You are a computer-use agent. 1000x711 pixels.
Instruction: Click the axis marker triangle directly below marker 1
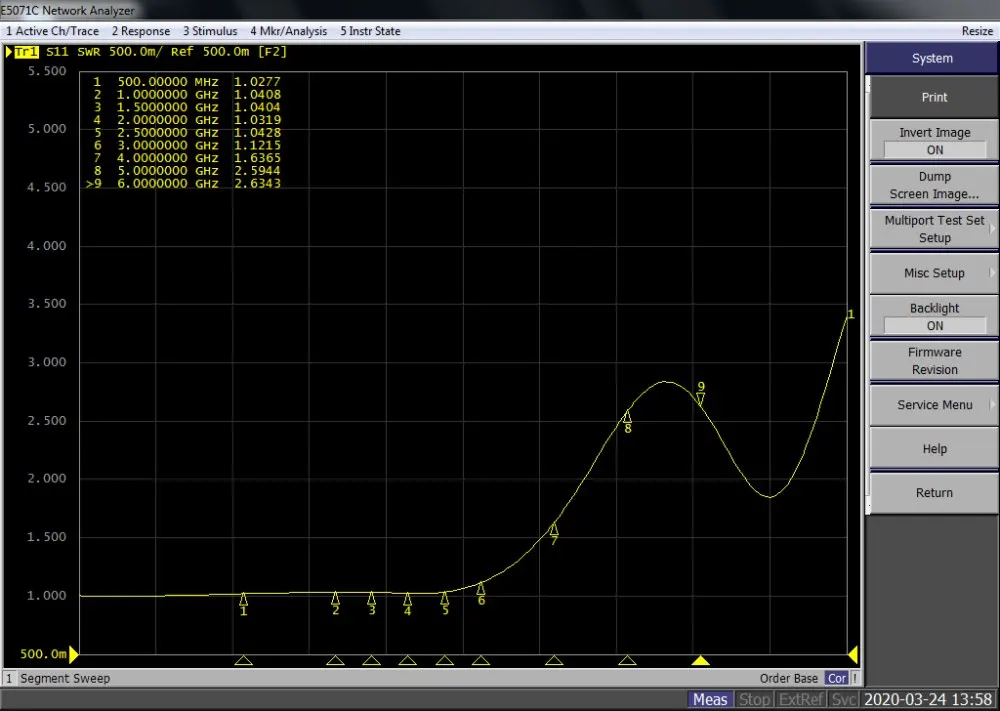tap(244, 660)
